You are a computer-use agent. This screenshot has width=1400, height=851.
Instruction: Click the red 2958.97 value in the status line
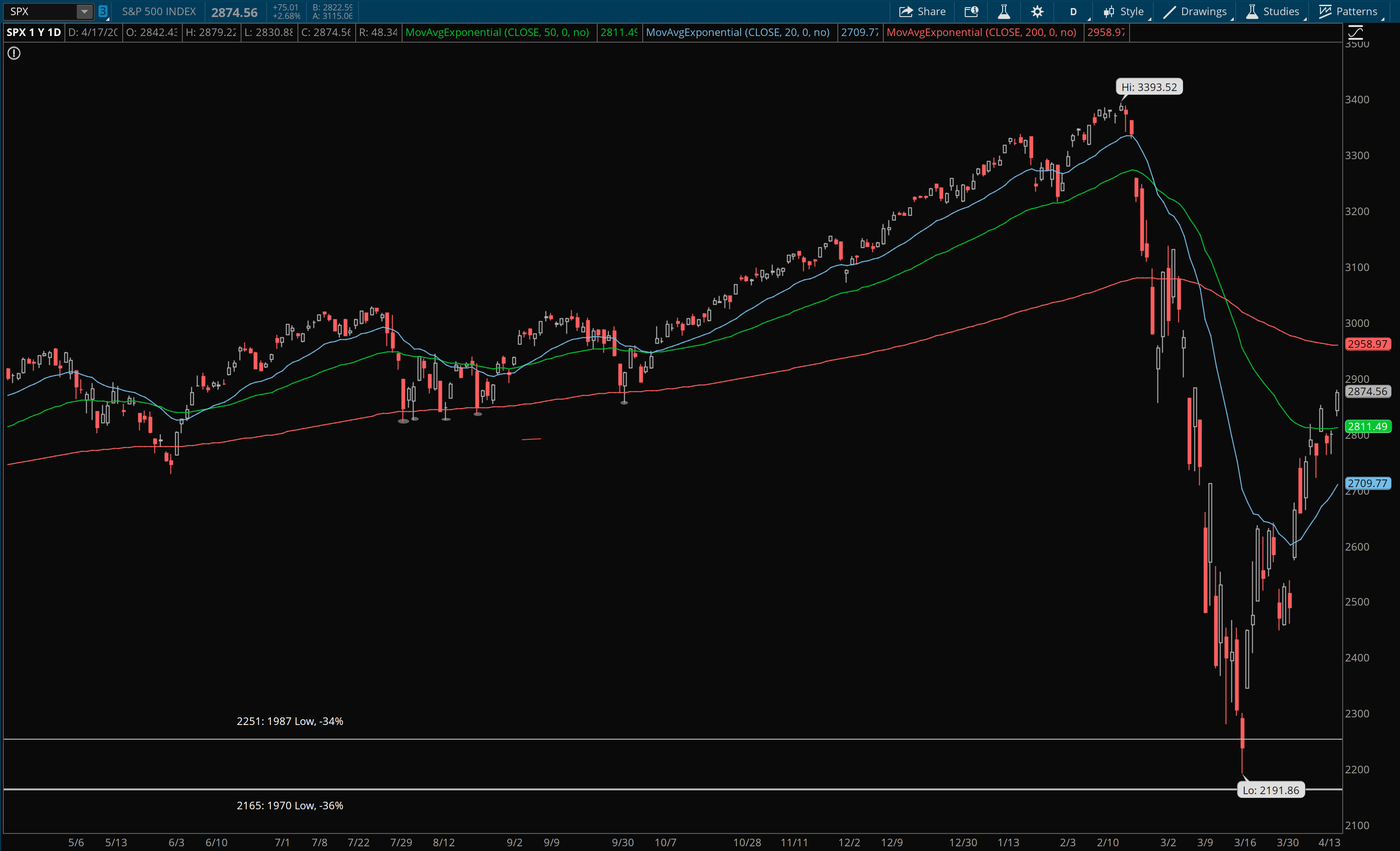[x=1106, y=32]
